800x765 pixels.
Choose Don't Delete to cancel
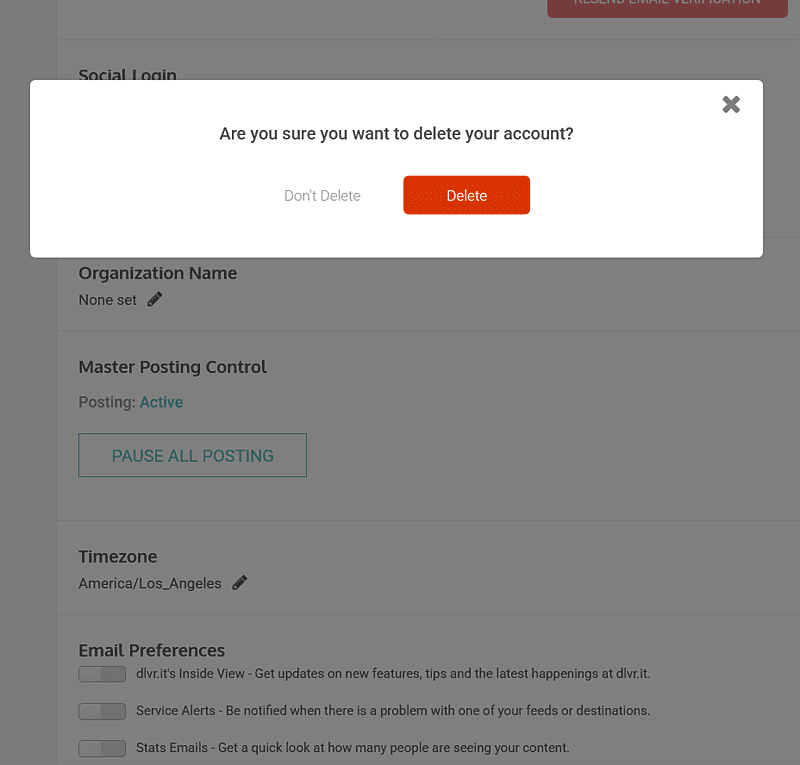coord(322,196)
